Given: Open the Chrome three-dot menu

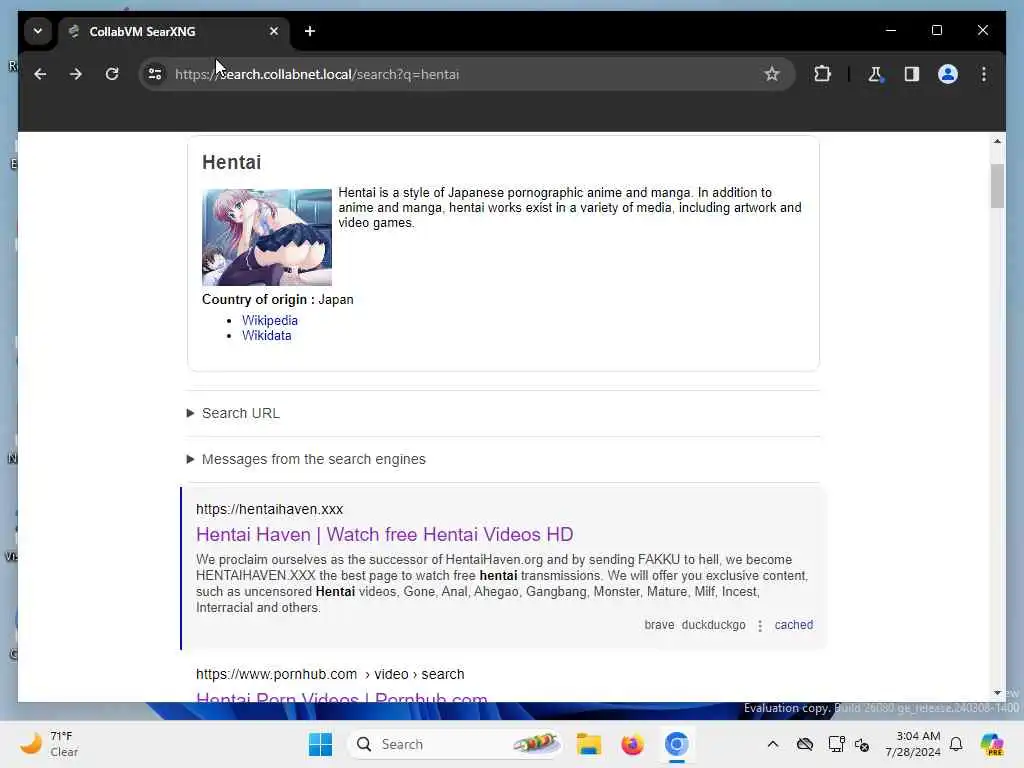Looking at the screenshot, I should [x=984, y=74].
